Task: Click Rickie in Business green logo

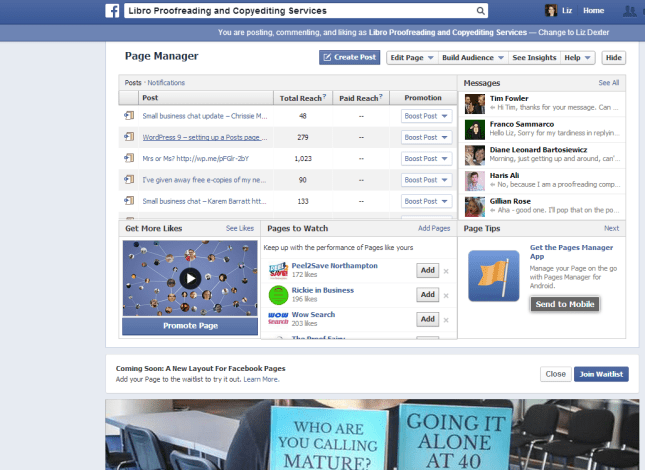Action: point(278,295)
